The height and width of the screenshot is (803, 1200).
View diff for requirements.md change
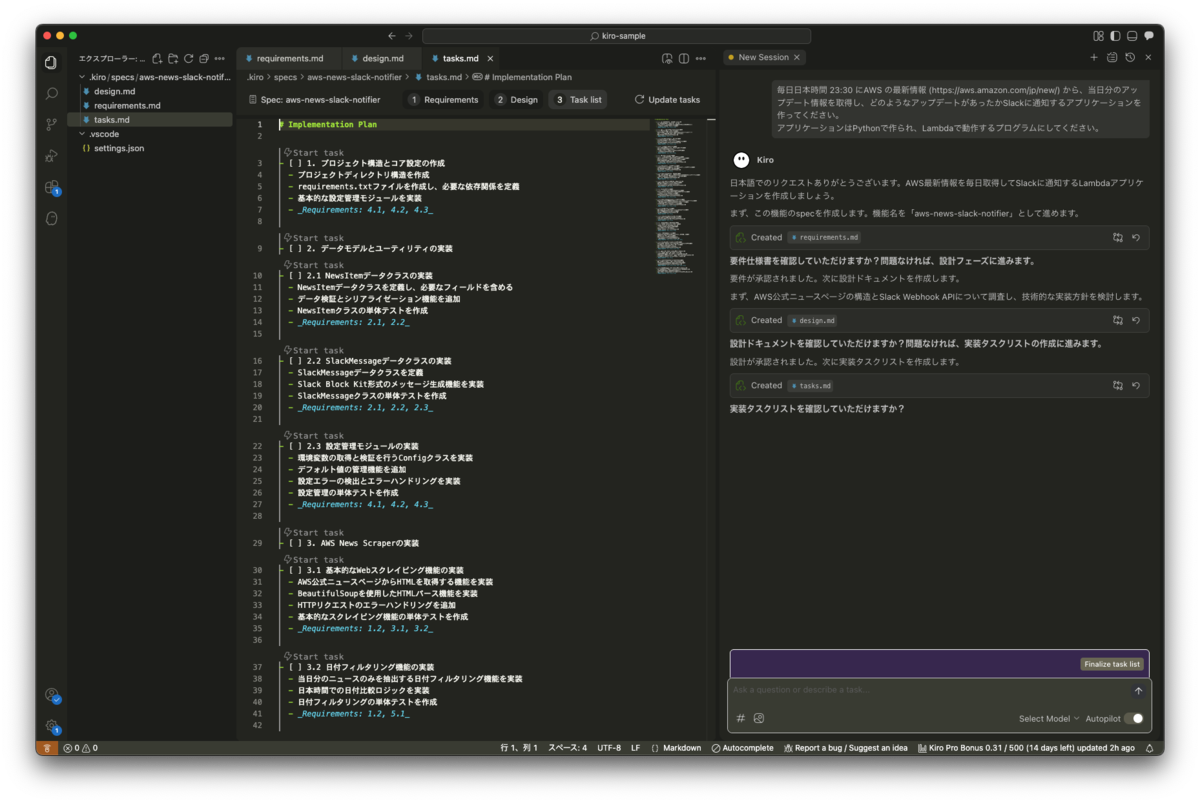1118,237
